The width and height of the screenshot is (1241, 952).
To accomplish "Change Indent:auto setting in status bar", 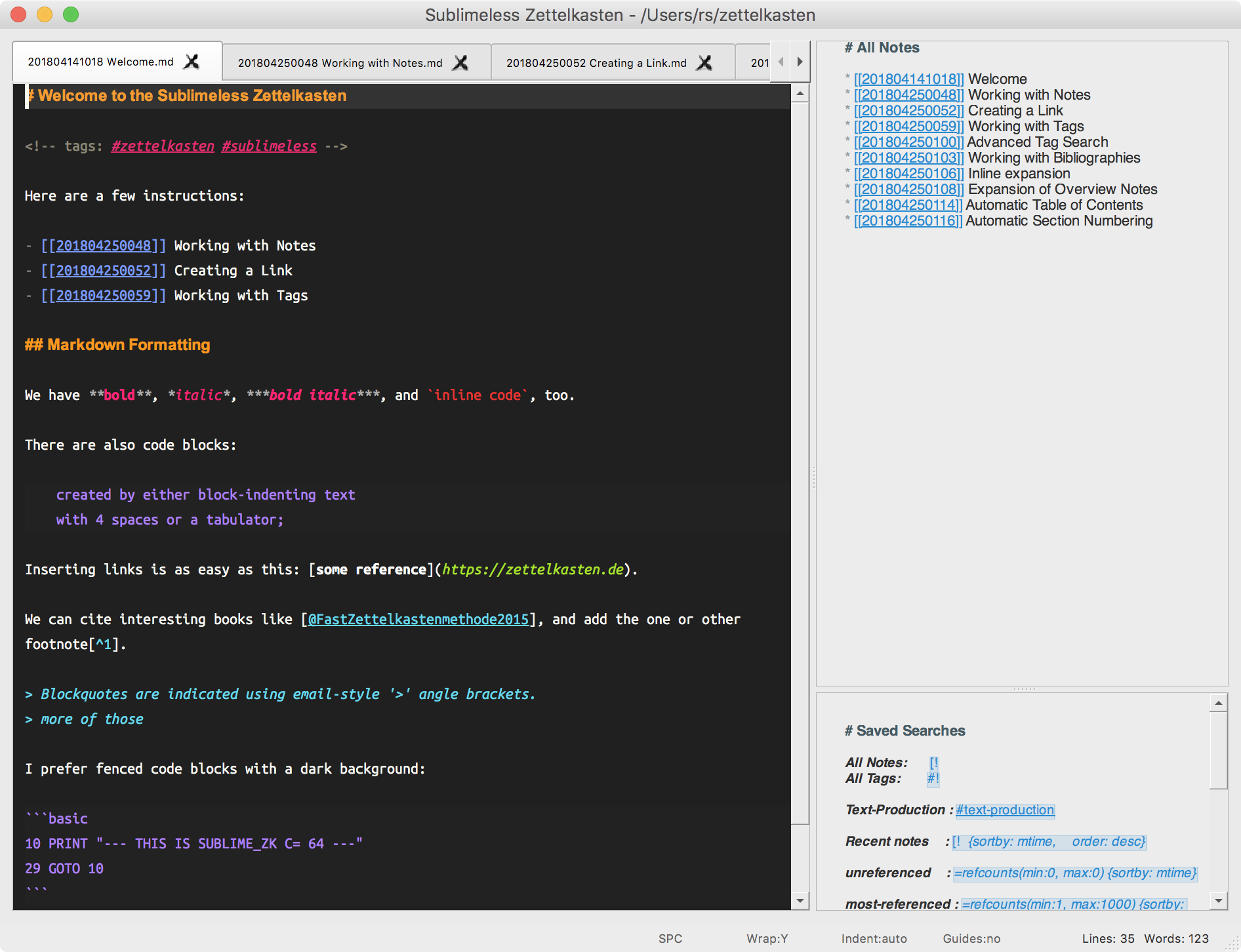I will pos(874,939).
